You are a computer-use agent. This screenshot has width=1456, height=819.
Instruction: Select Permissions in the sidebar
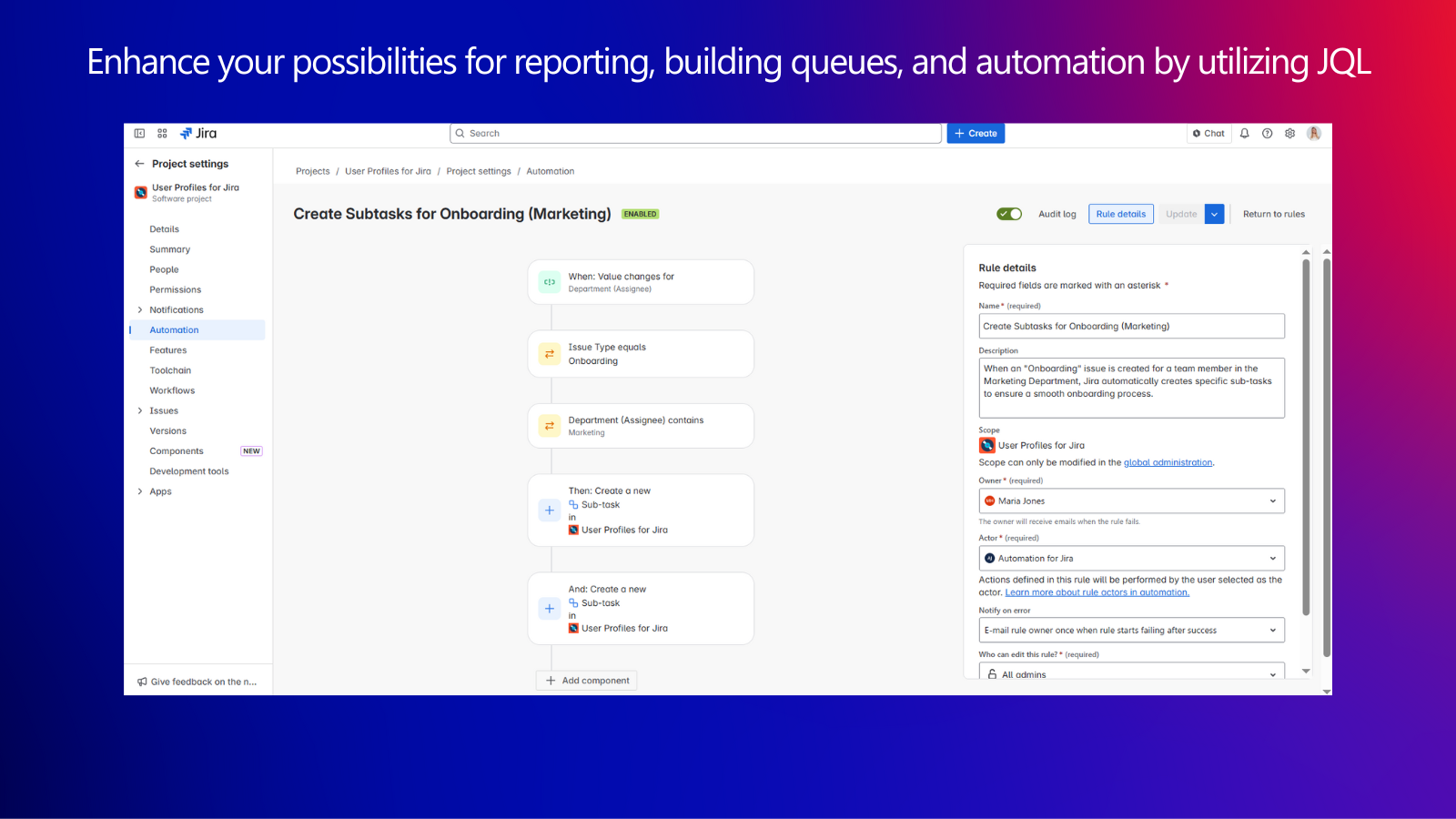175,289
